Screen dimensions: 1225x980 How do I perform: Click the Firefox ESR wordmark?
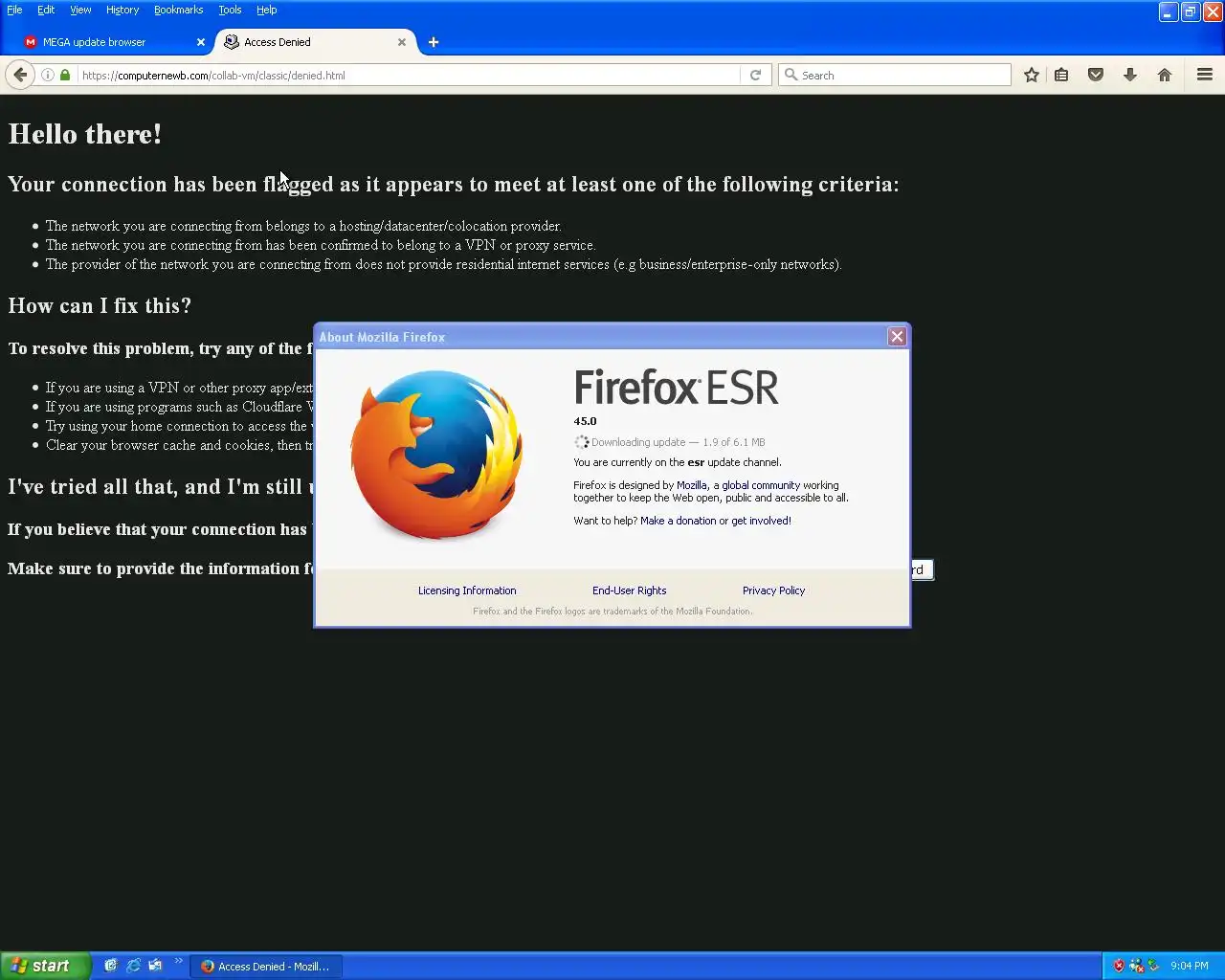[x=676, y=388]
